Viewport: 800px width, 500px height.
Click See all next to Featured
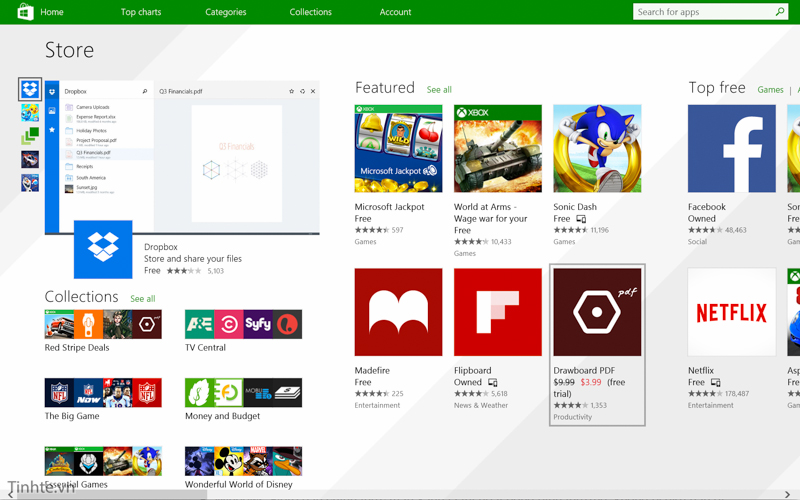tap(439, 90)
